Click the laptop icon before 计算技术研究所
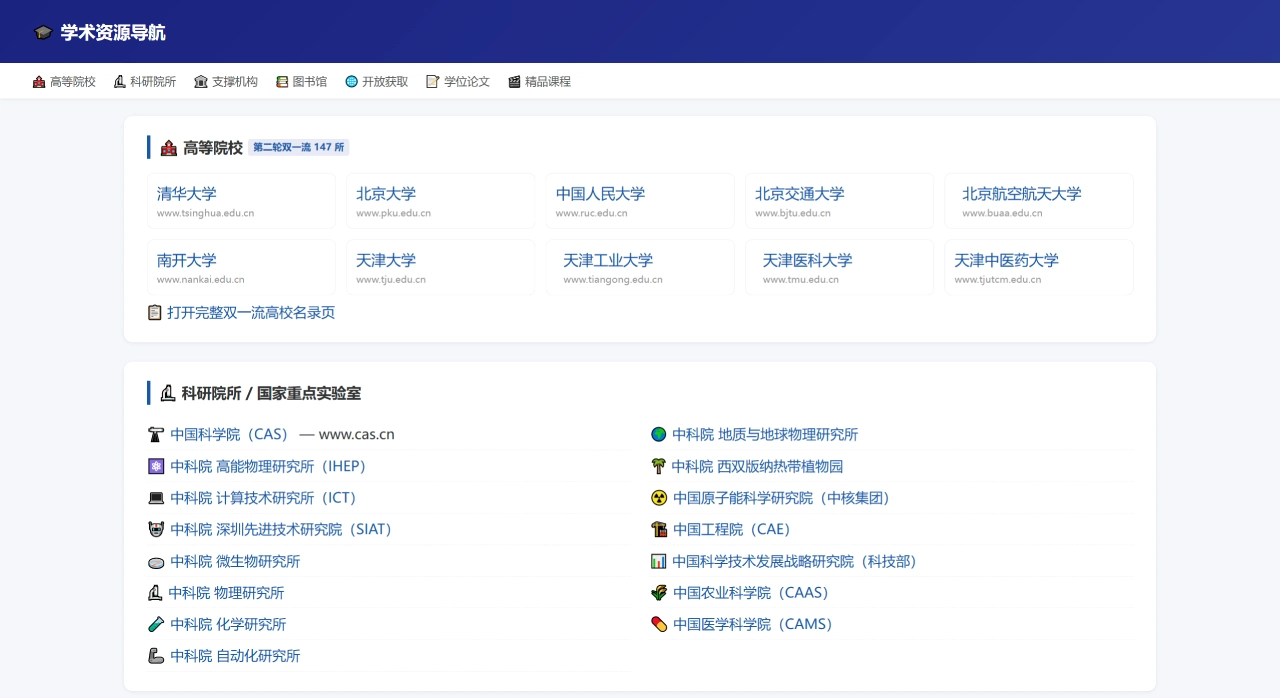The image size is (1280, 698). point(155,498)
